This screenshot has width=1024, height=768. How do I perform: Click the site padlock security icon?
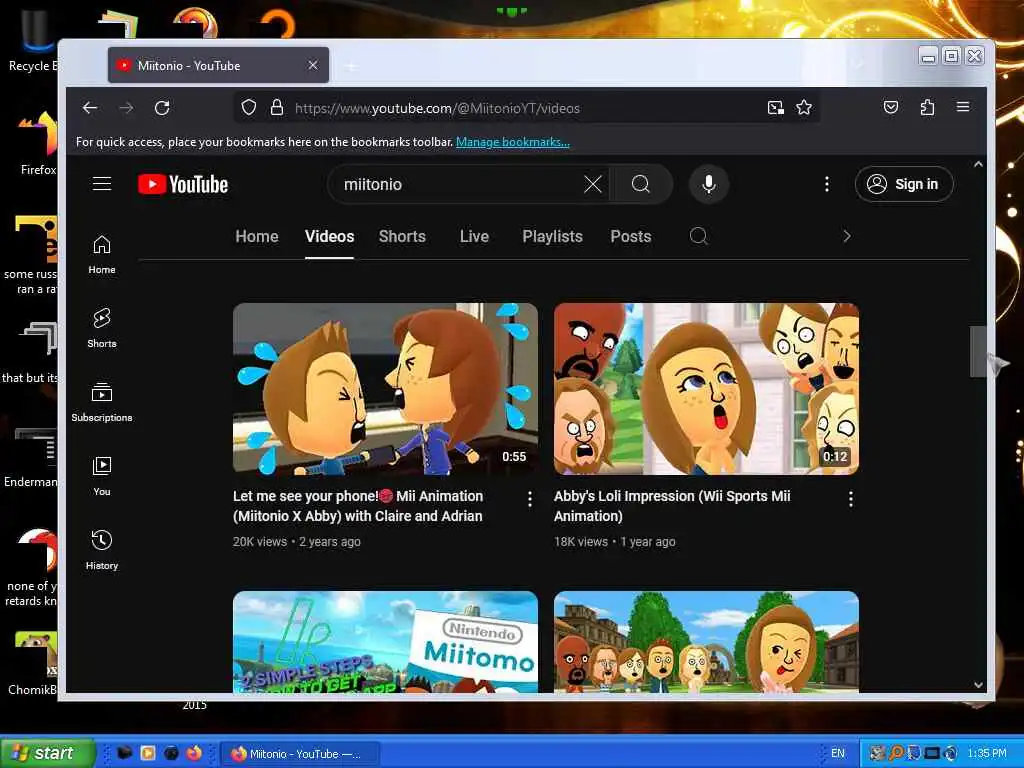tap(277, 108)
